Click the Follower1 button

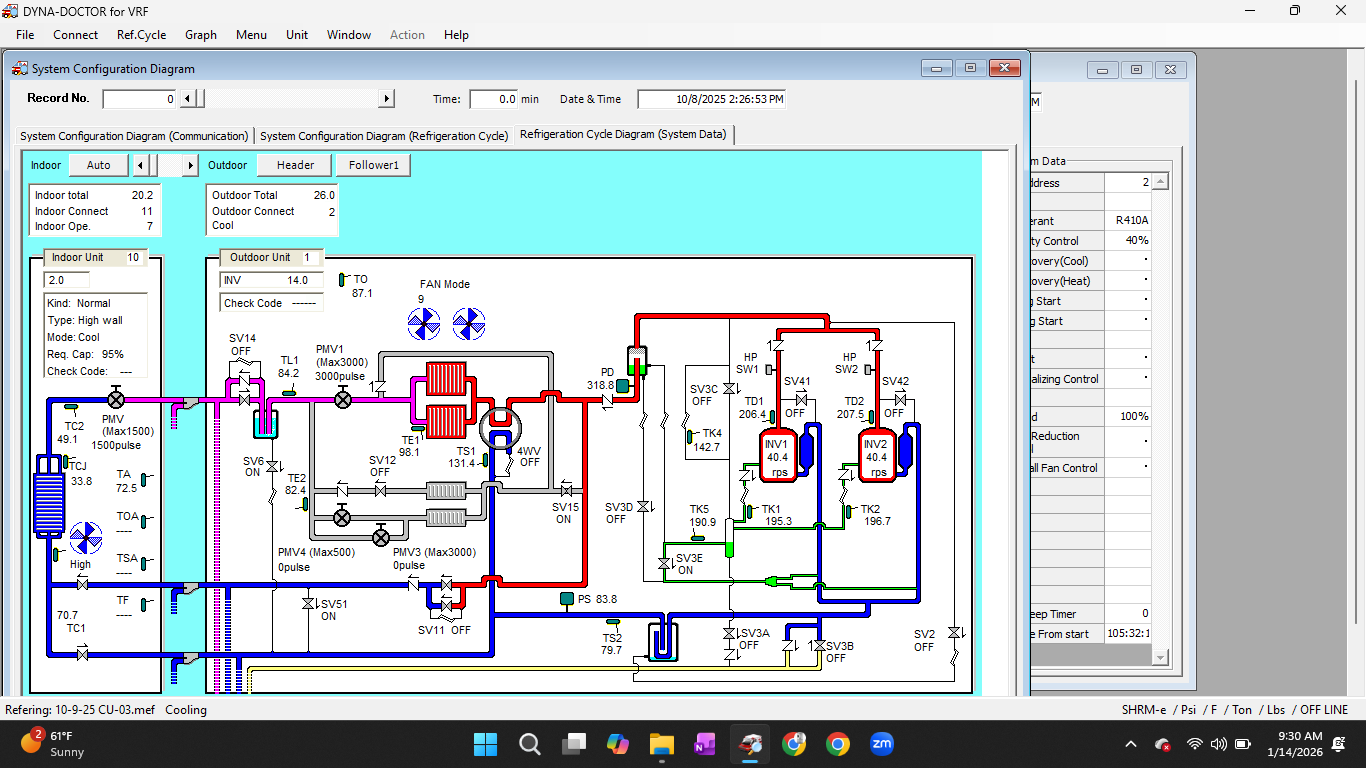(x=372, y=164)
